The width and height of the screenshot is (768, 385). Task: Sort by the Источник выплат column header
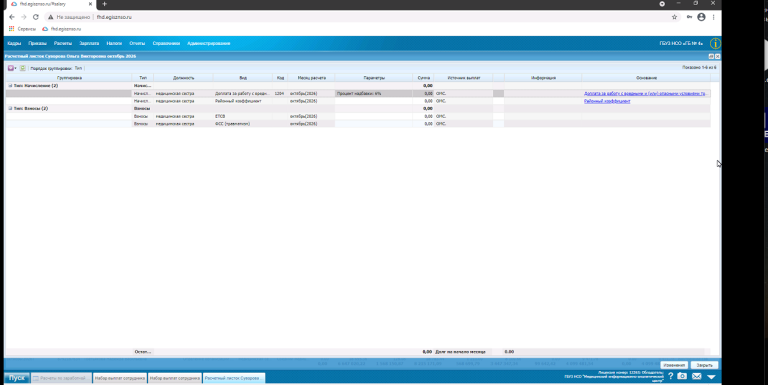coord(463,78)
